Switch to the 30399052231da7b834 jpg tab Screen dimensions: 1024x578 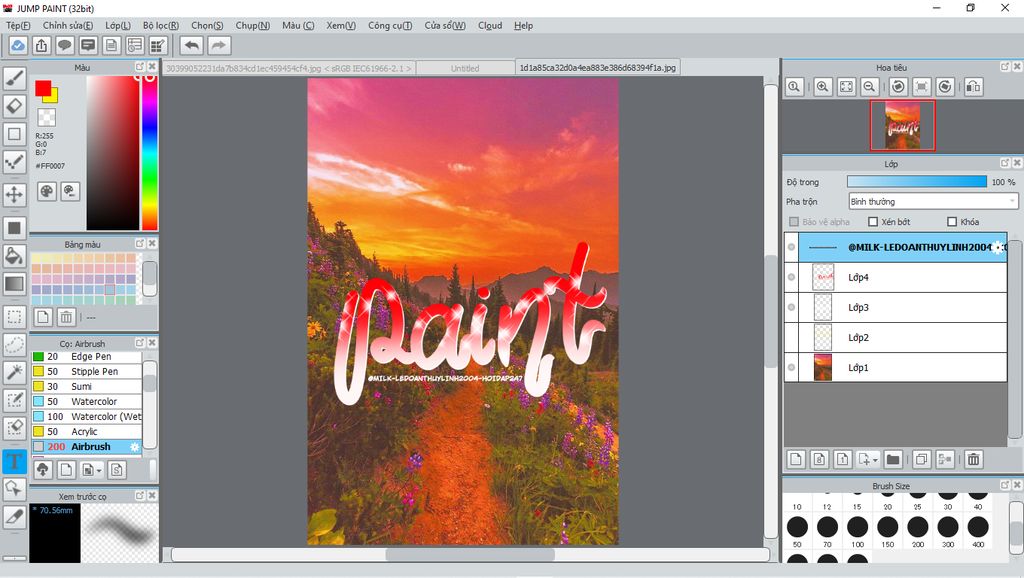(x=289, y=68)
